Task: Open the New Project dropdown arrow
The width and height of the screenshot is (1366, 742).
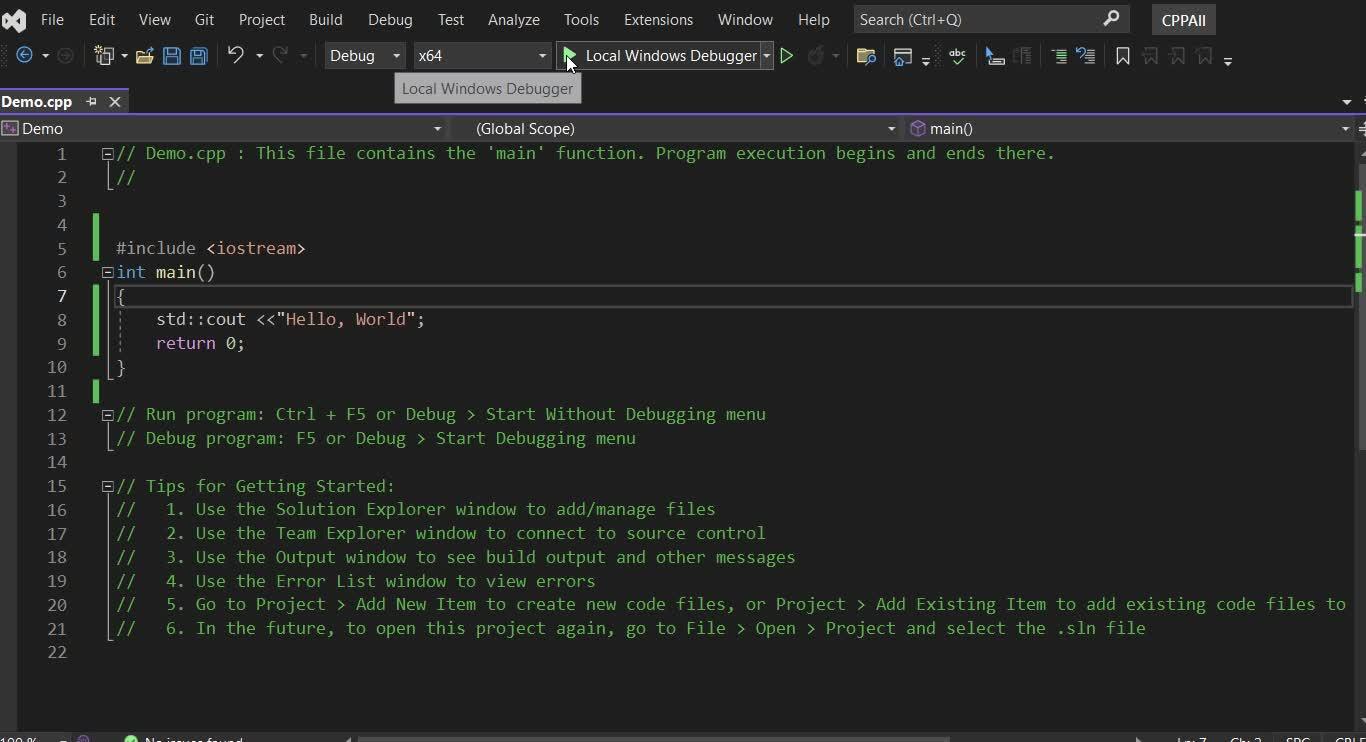Action: [124, 56]
